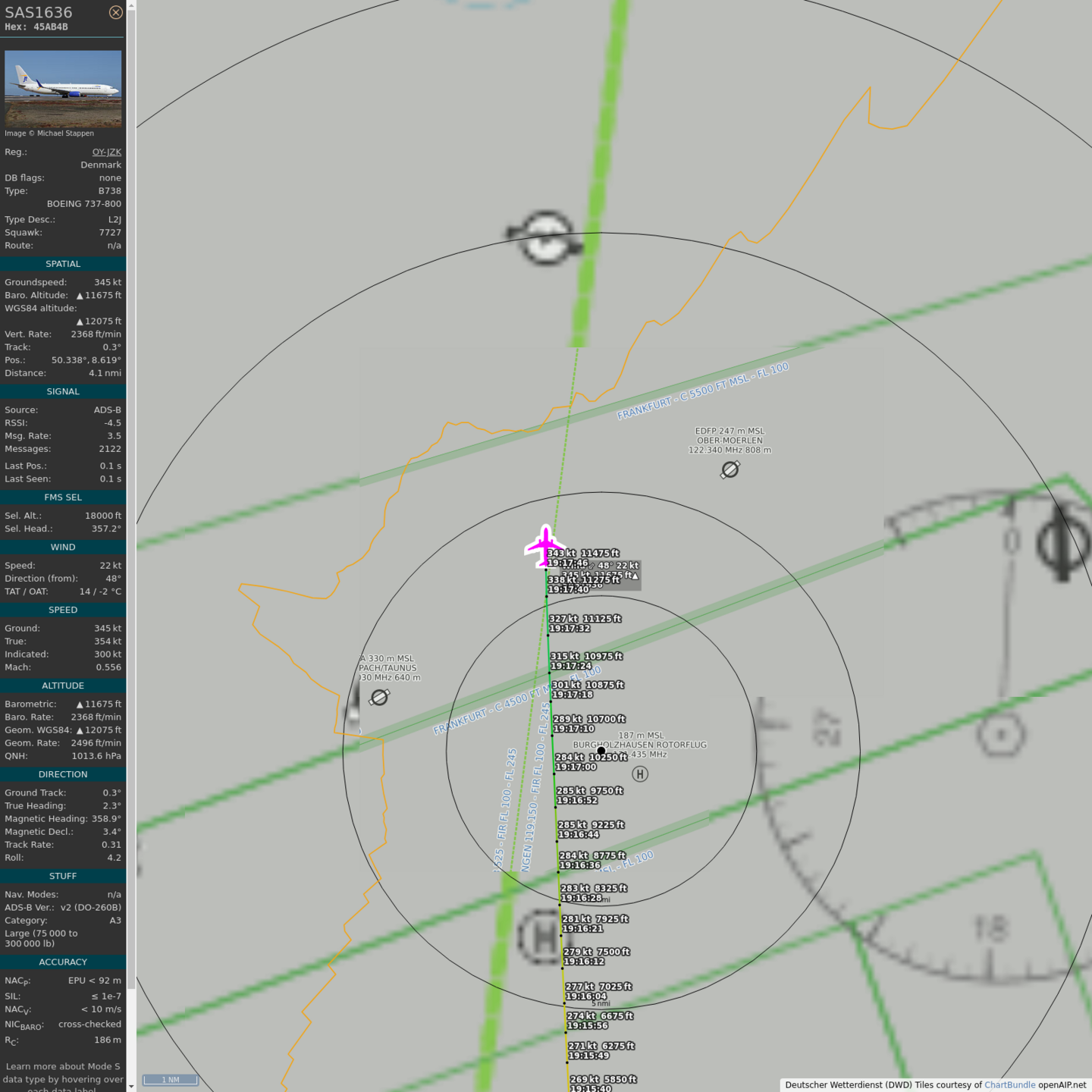The image size is (1092, 1092).
Task: Click the Anspach/Taunus airfield symbol
Action: pos(379,697)
